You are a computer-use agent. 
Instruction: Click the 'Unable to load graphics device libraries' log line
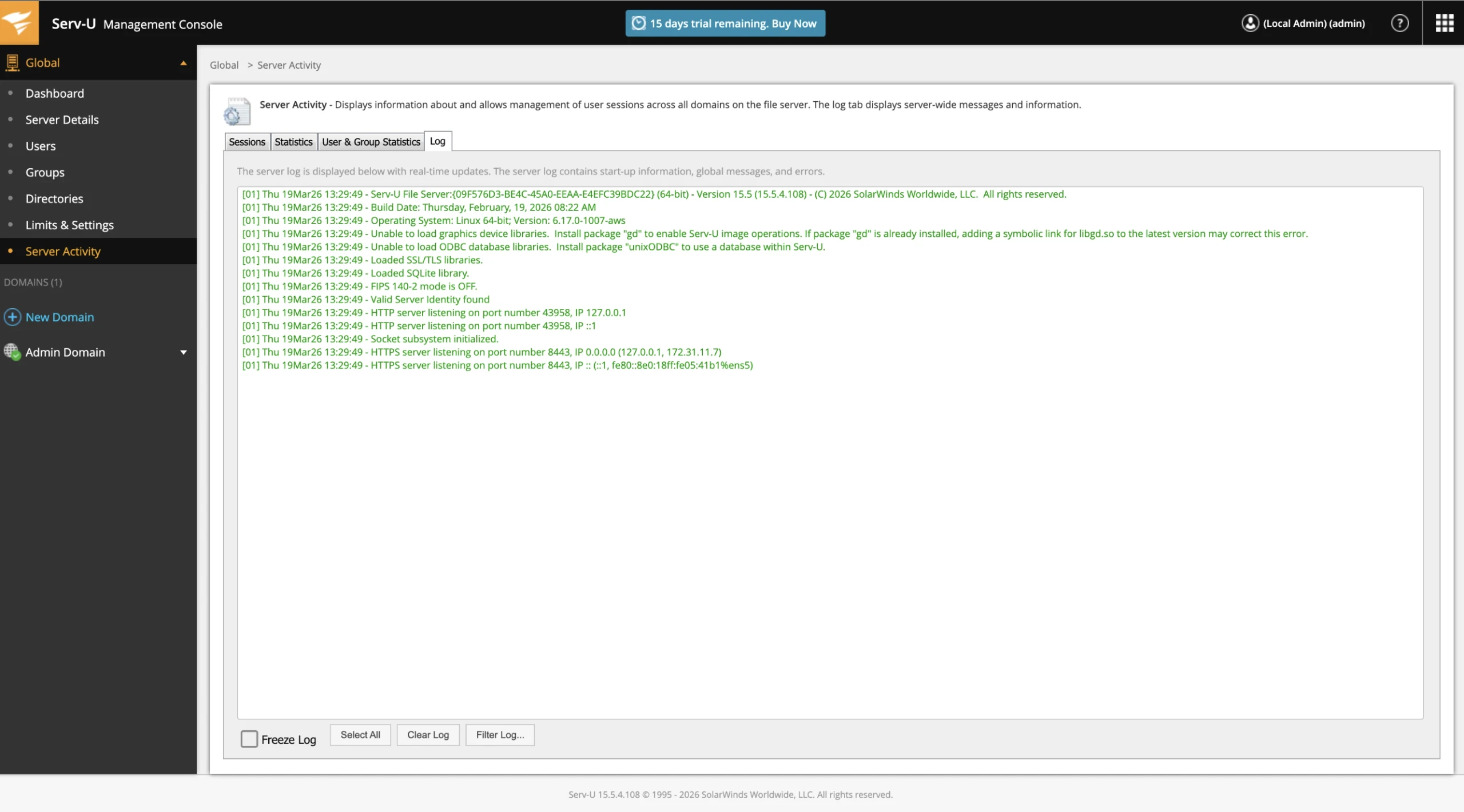click(775, 233)
